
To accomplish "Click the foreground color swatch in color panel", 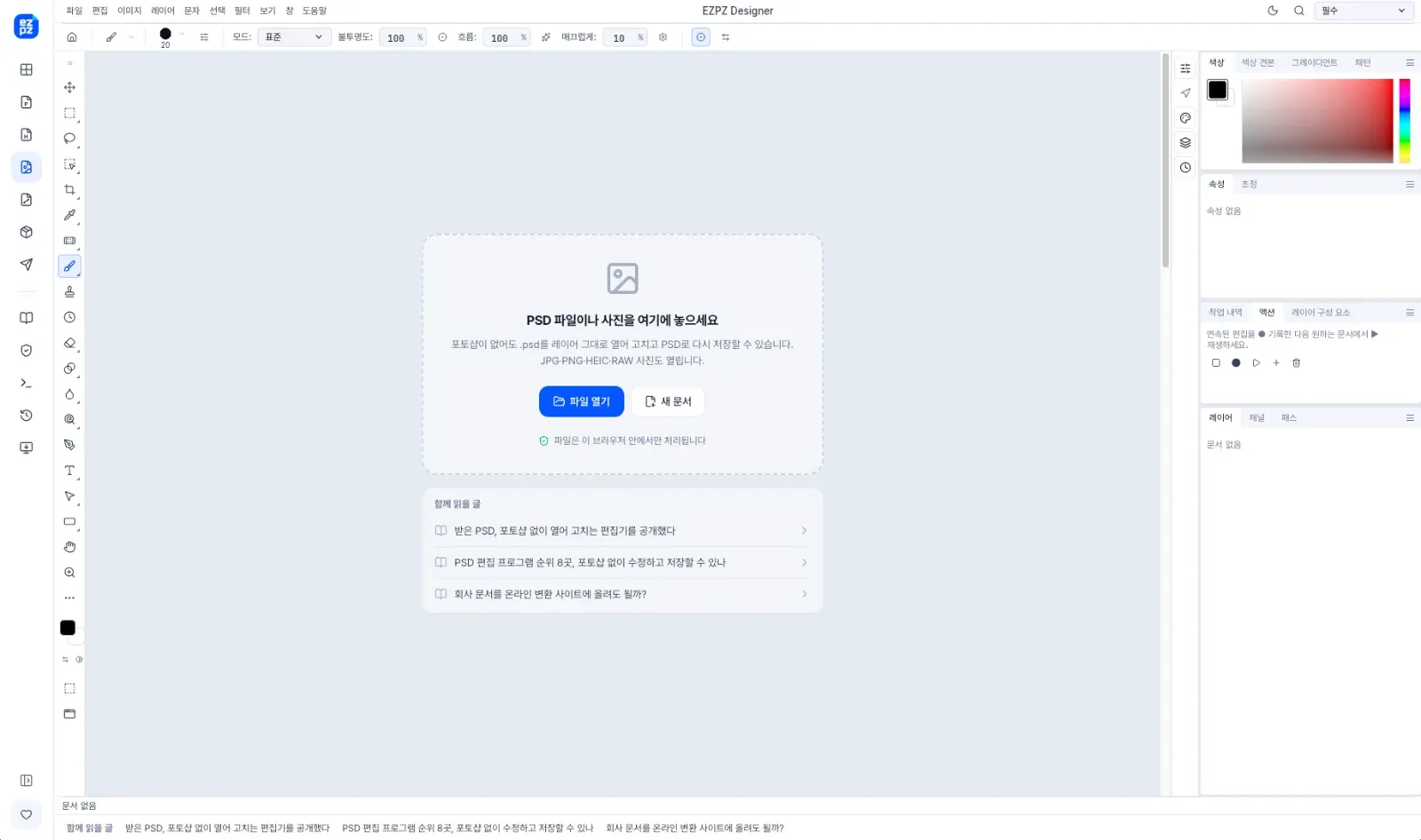I will coord(1217,90).
